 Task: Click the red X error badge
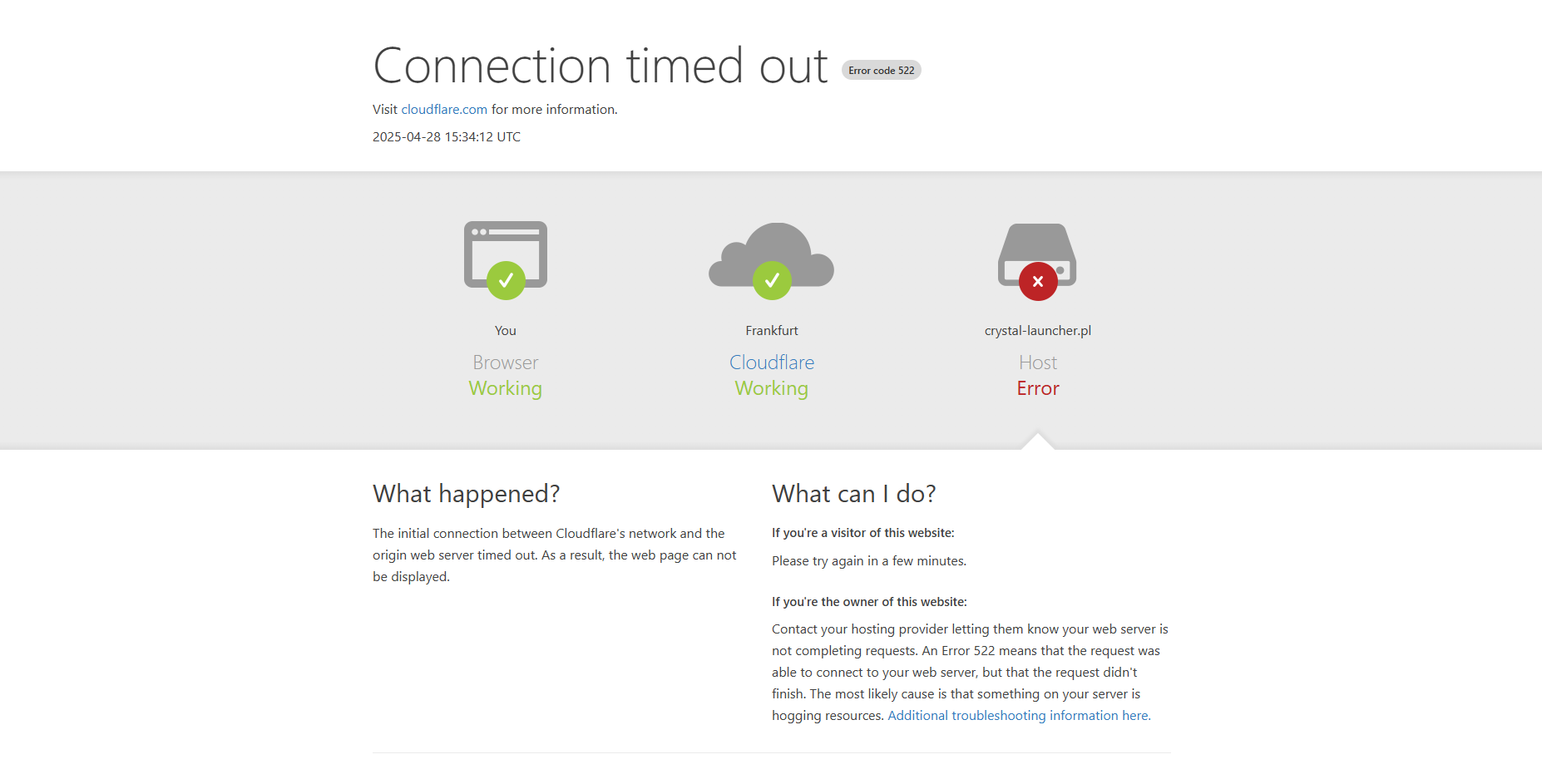click(x=1038, y=282)
